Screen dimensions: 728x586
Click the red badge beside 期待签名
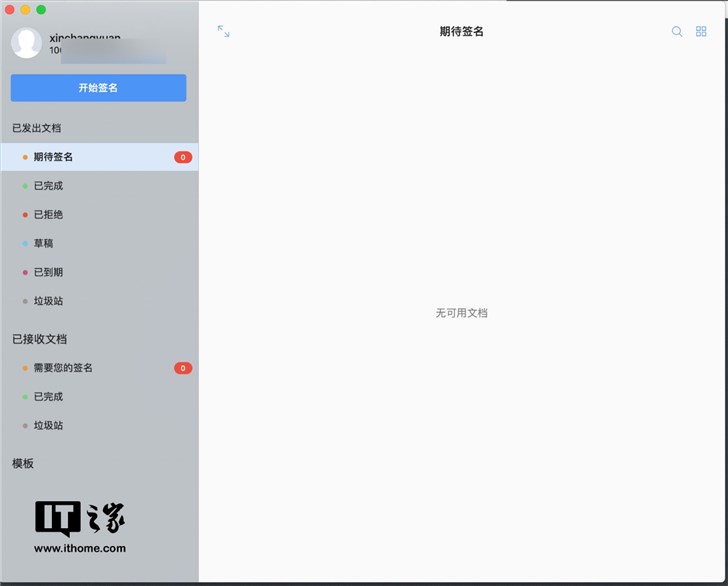(x=182, y=157)
